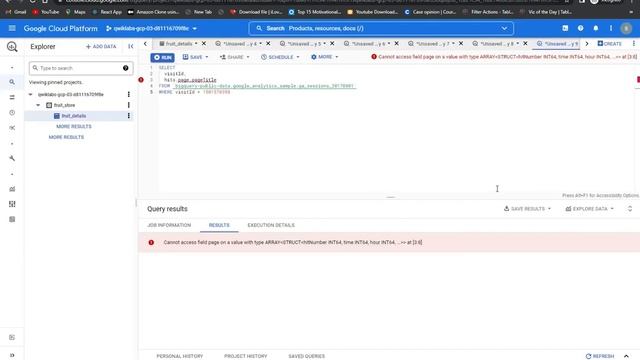Open the Monitoring chart sidebar icon

pyautogui.click(x=12, y=189)
